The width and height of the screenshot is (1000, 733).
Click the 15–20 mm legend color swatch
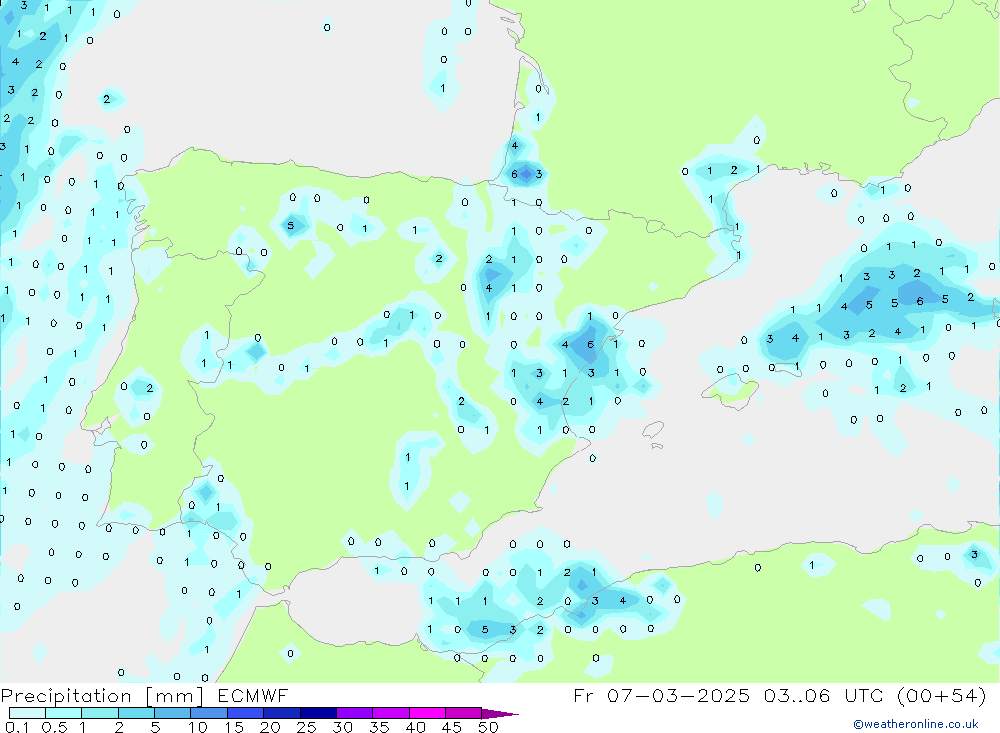(246, 713)
